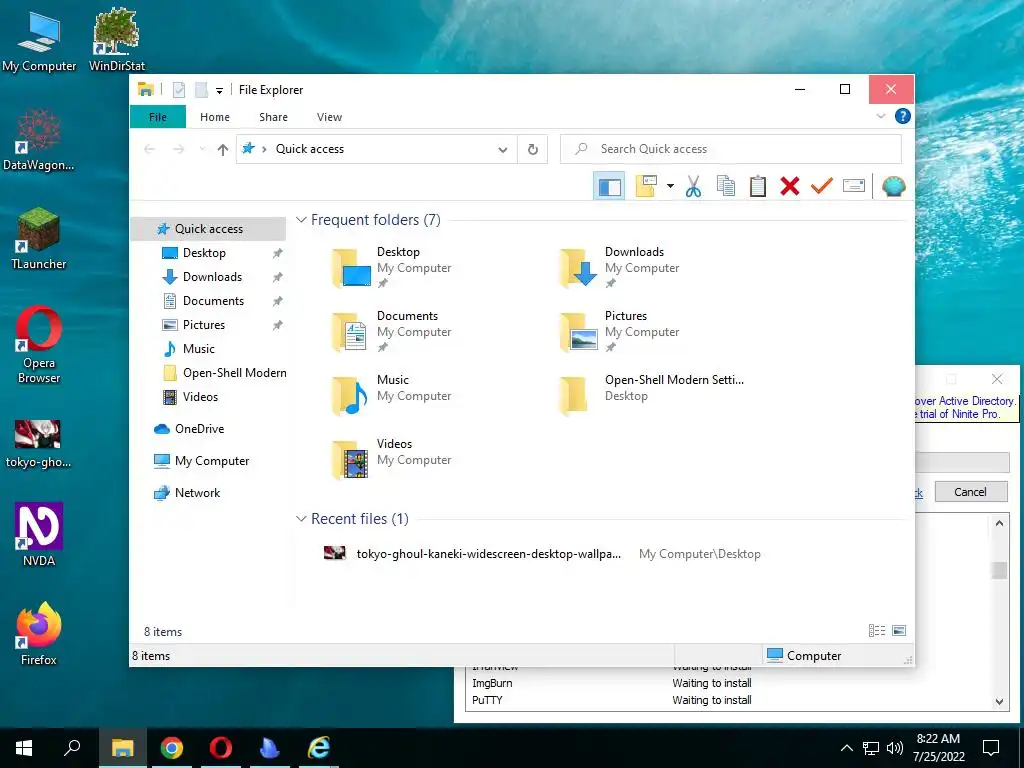Screen dimensions: 1024x768
Task: Select the tokyo-ghoul-kaneki recent file
Action: point(542,554)
